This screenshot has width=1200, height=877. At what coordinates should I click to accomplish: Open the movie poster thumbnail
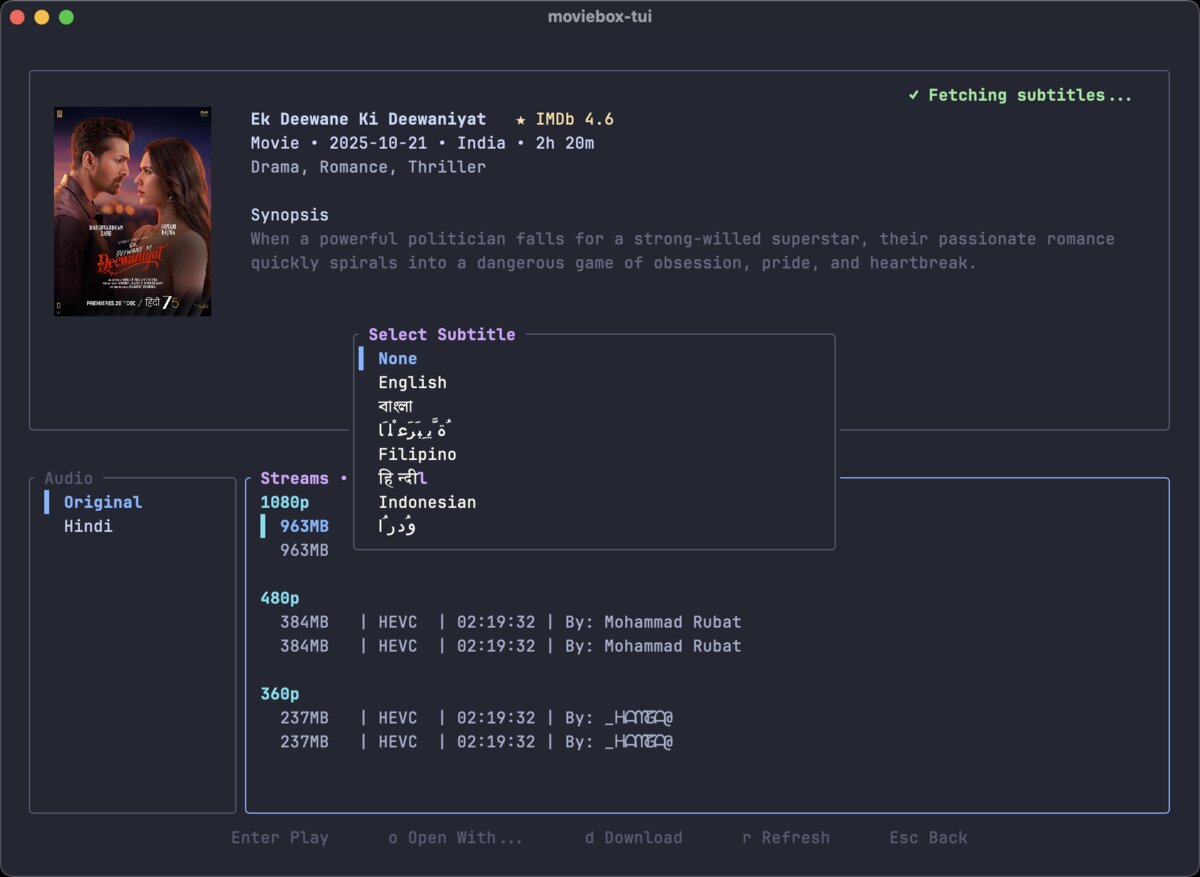pyautogui.click(x=132, y=212)
